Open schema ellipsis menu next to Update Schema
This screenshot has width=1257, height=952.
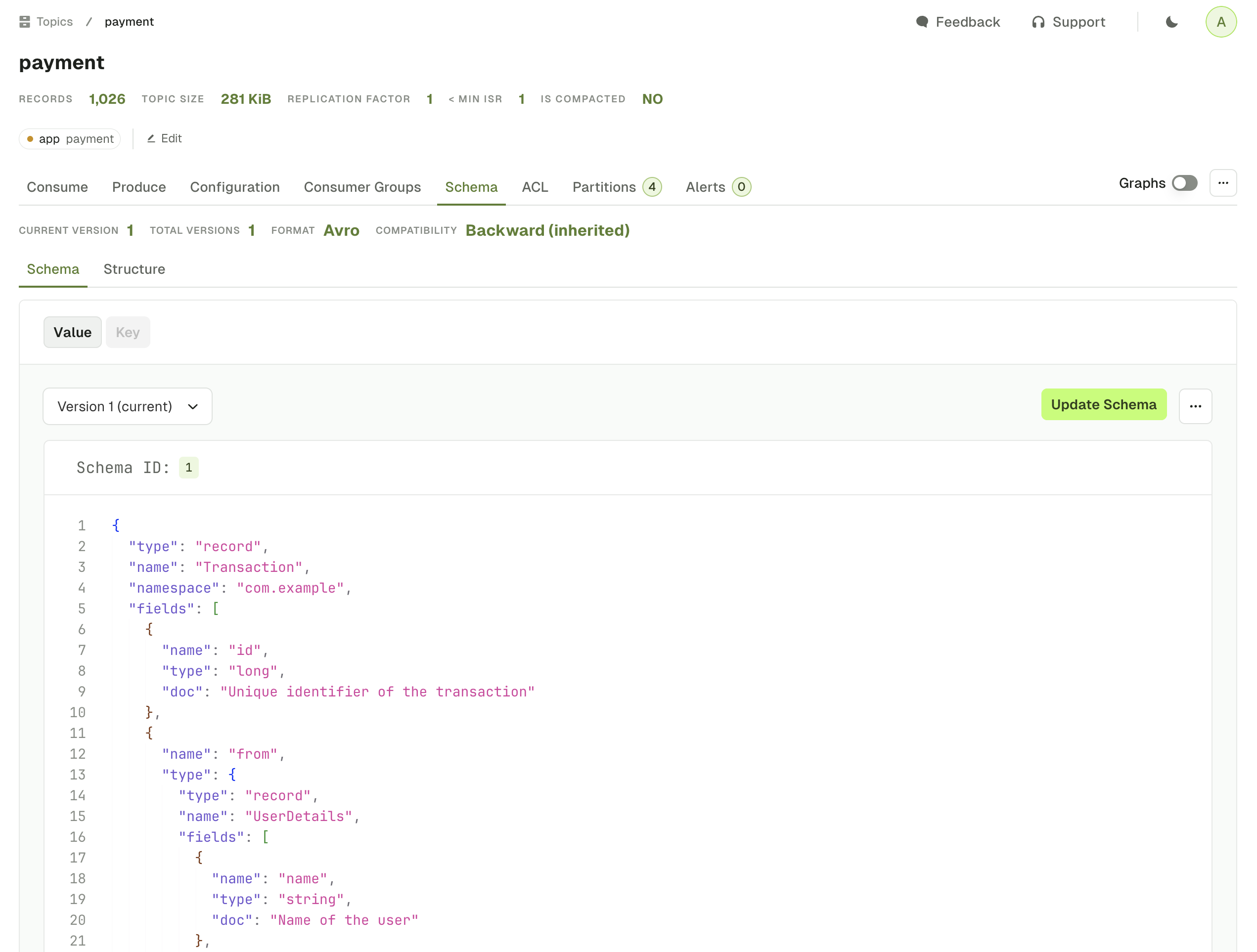1195,406
